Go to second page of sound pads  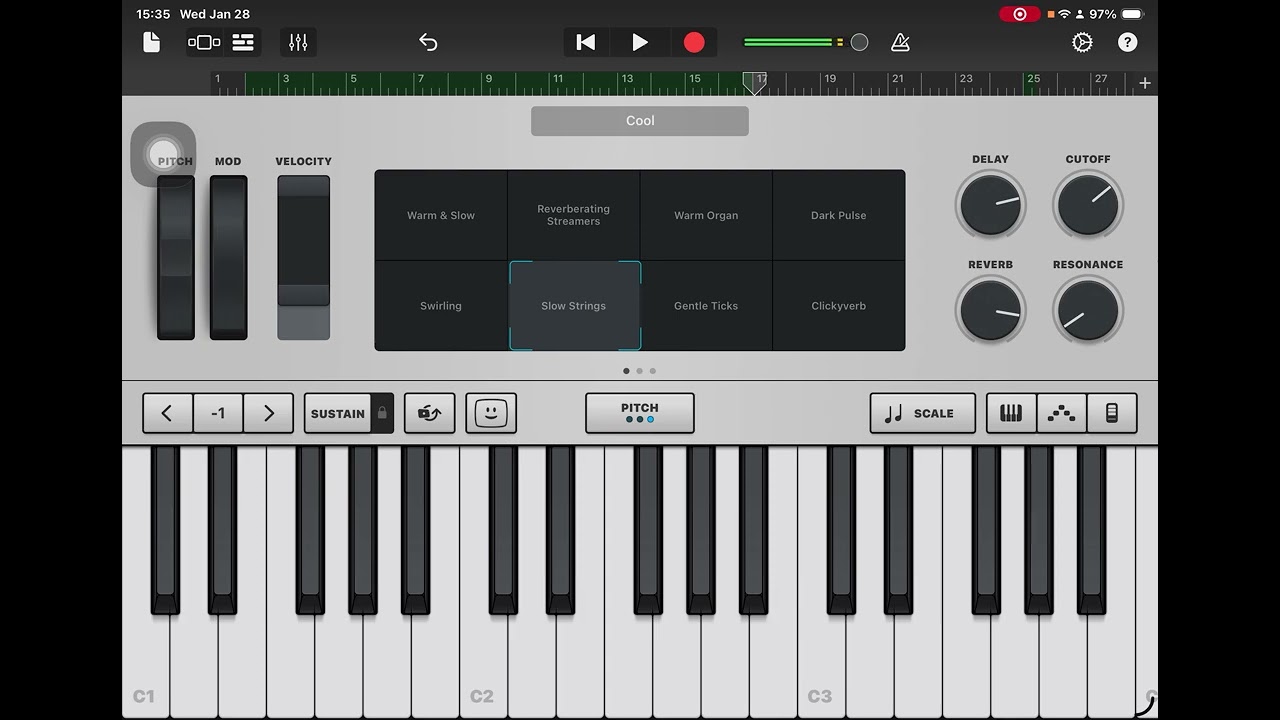(640, 371)
